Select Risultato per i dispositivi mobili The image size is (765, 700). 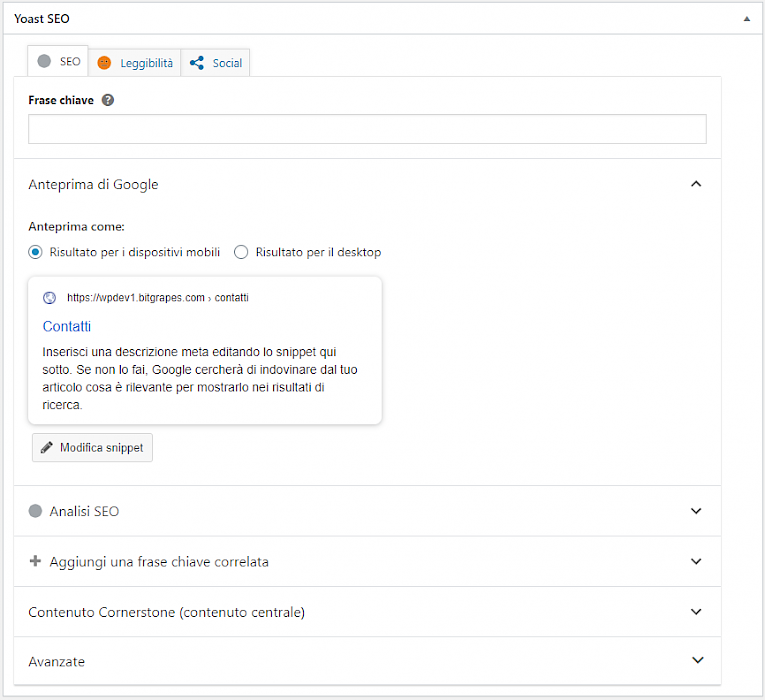(x=36, y=252)
